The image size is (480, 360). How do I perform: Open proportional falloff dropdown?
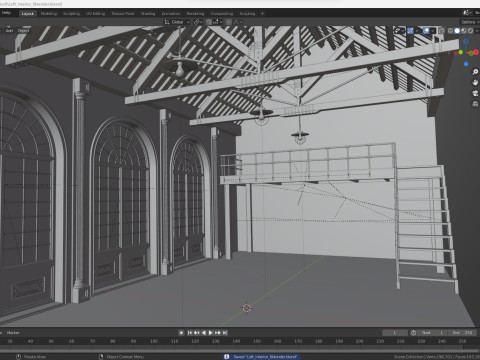(238, 22)
